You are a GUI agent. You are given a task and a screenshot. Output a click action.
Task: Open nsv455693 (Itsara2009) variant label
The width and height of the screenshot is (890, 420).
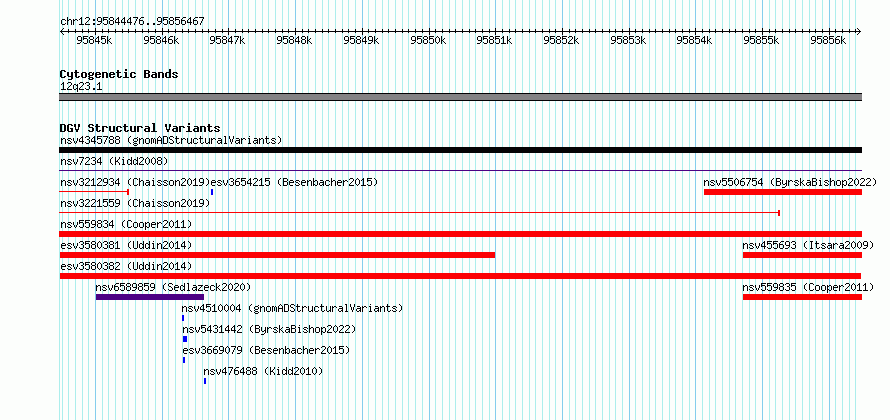point(808,245)
